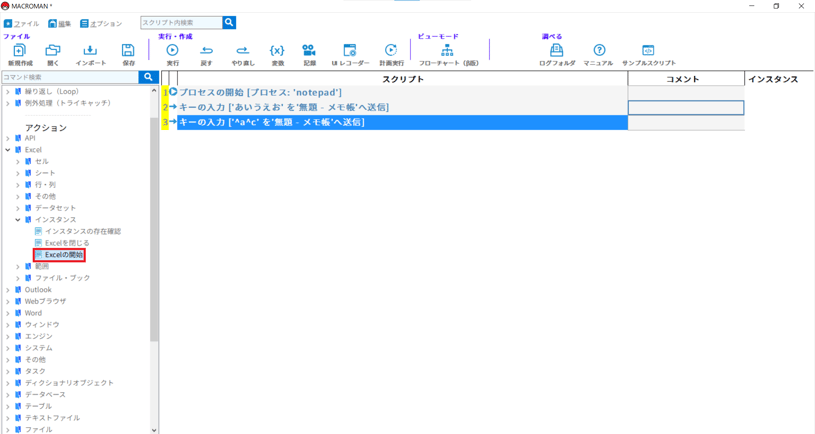Click the 保存 (save) floppy icon
The image size is (815, 434).
(x=128, y=50)
